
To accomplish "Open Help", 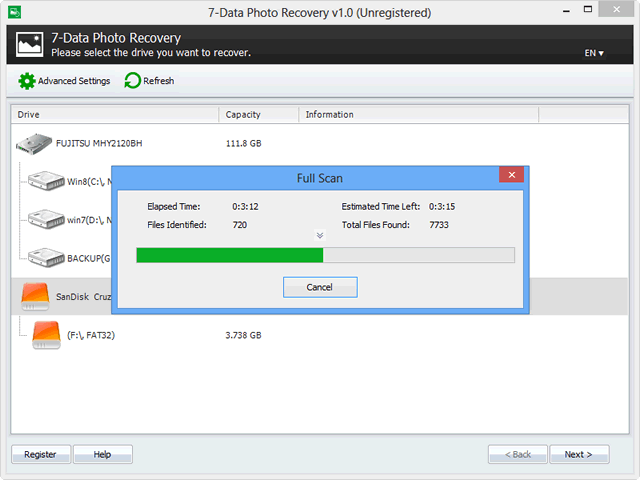I will point(102,454).
